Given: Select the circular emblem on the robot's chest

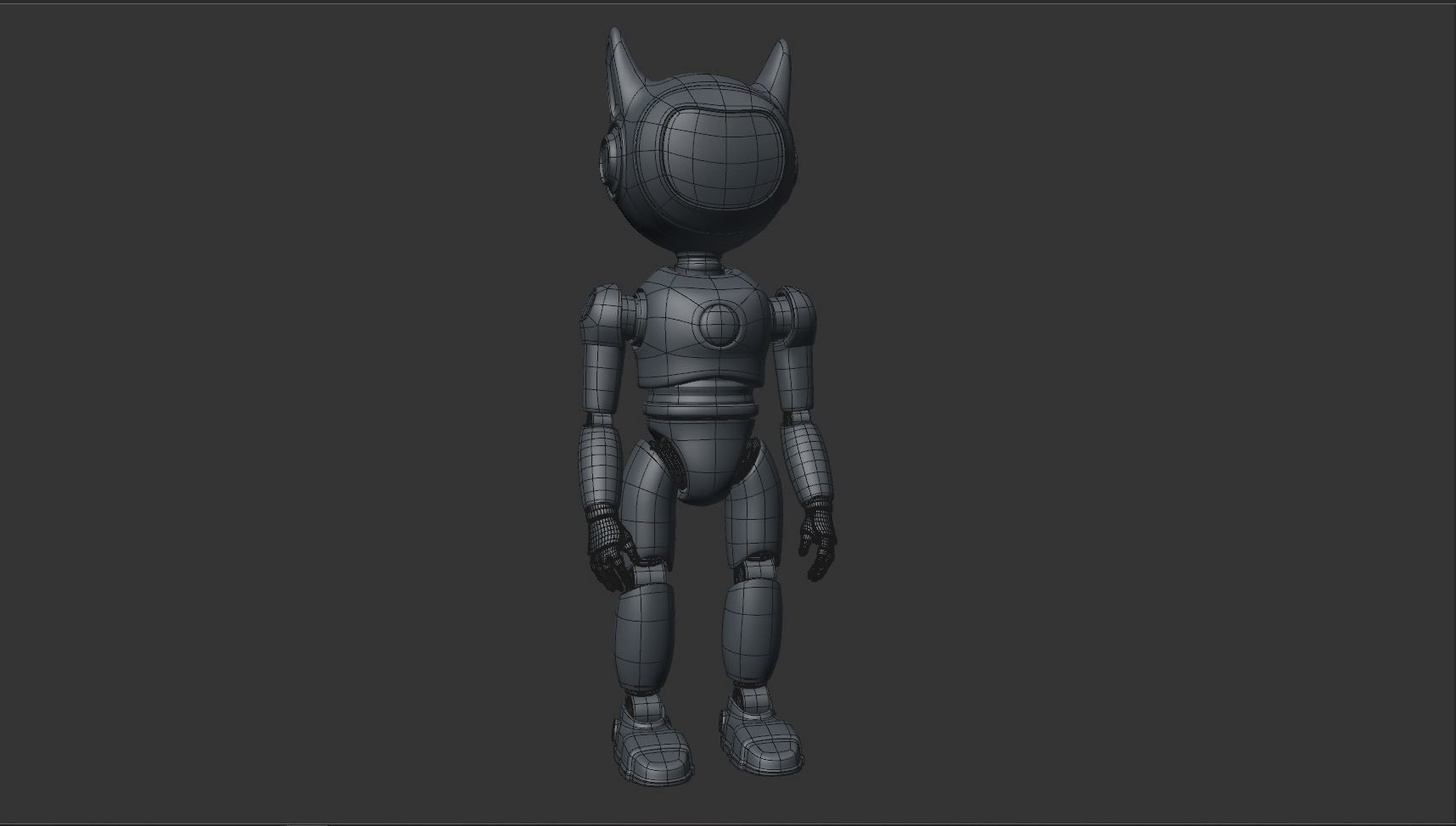Looking at the screenshot, I should [718, 323].
